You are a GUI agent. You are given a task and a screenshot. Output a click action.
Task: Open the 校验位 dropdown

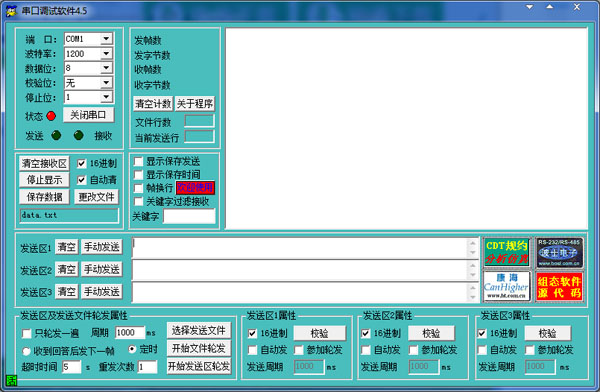coord(106,83)
